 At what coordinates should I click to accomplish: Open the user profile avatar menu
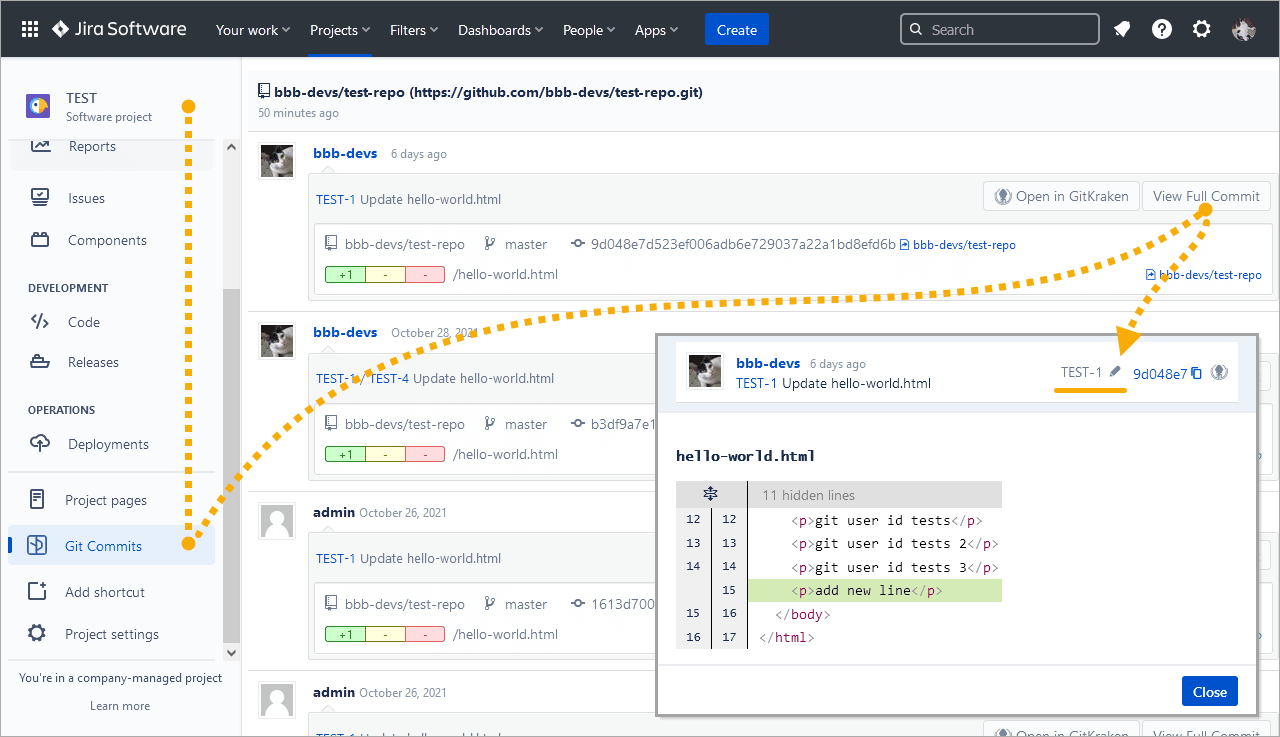(x=1243, y=29)
